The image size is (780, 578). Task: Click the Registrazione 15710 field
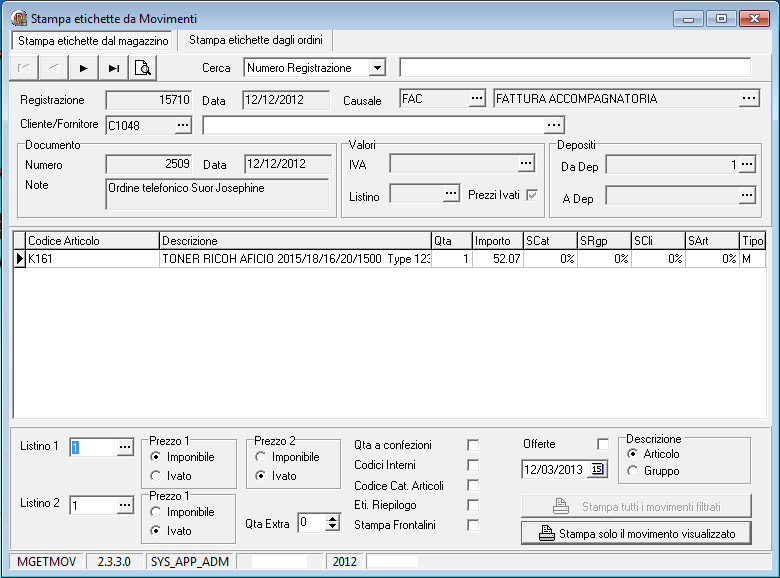point(148,99)
